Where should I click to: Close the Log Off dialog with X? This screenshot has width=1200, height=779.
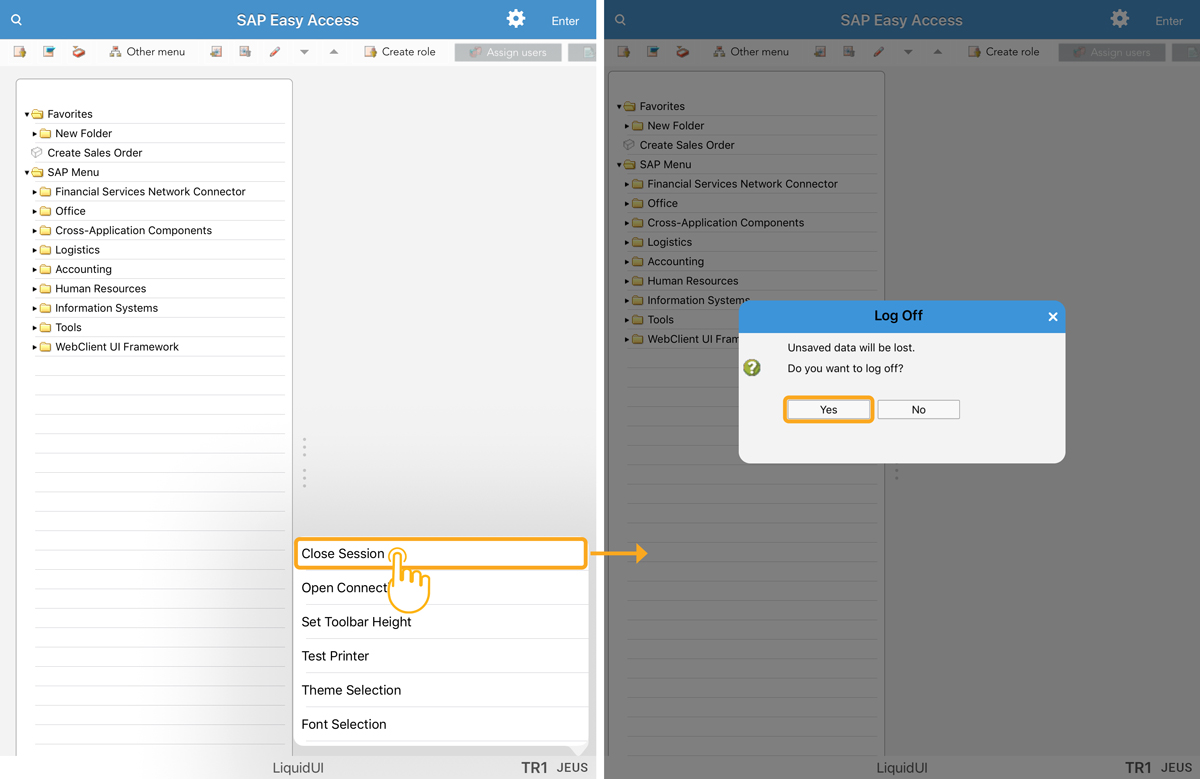pos(1052,317)
